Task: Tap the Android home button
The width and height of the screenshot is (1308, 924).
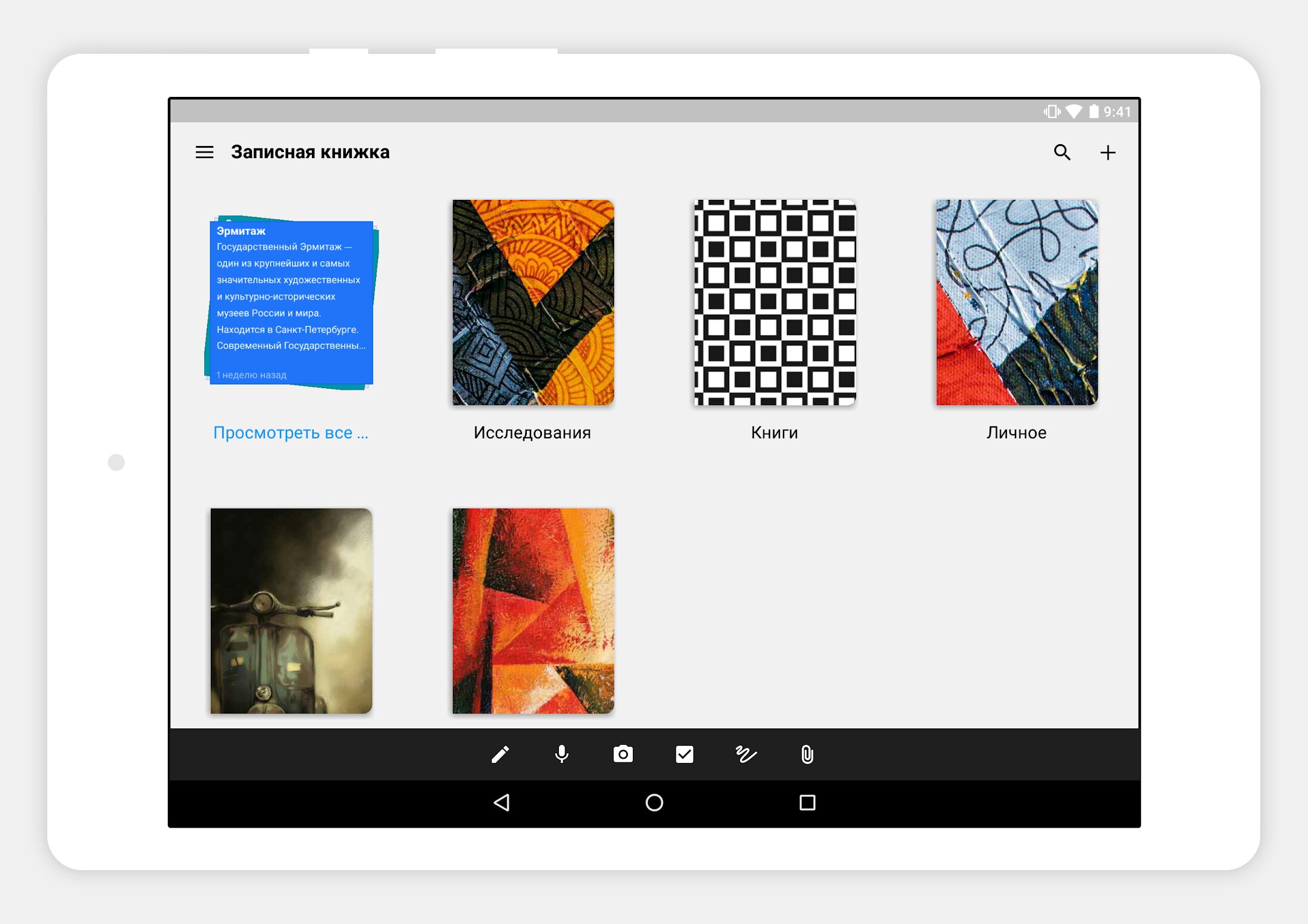Action: click(x=654, y=802)
